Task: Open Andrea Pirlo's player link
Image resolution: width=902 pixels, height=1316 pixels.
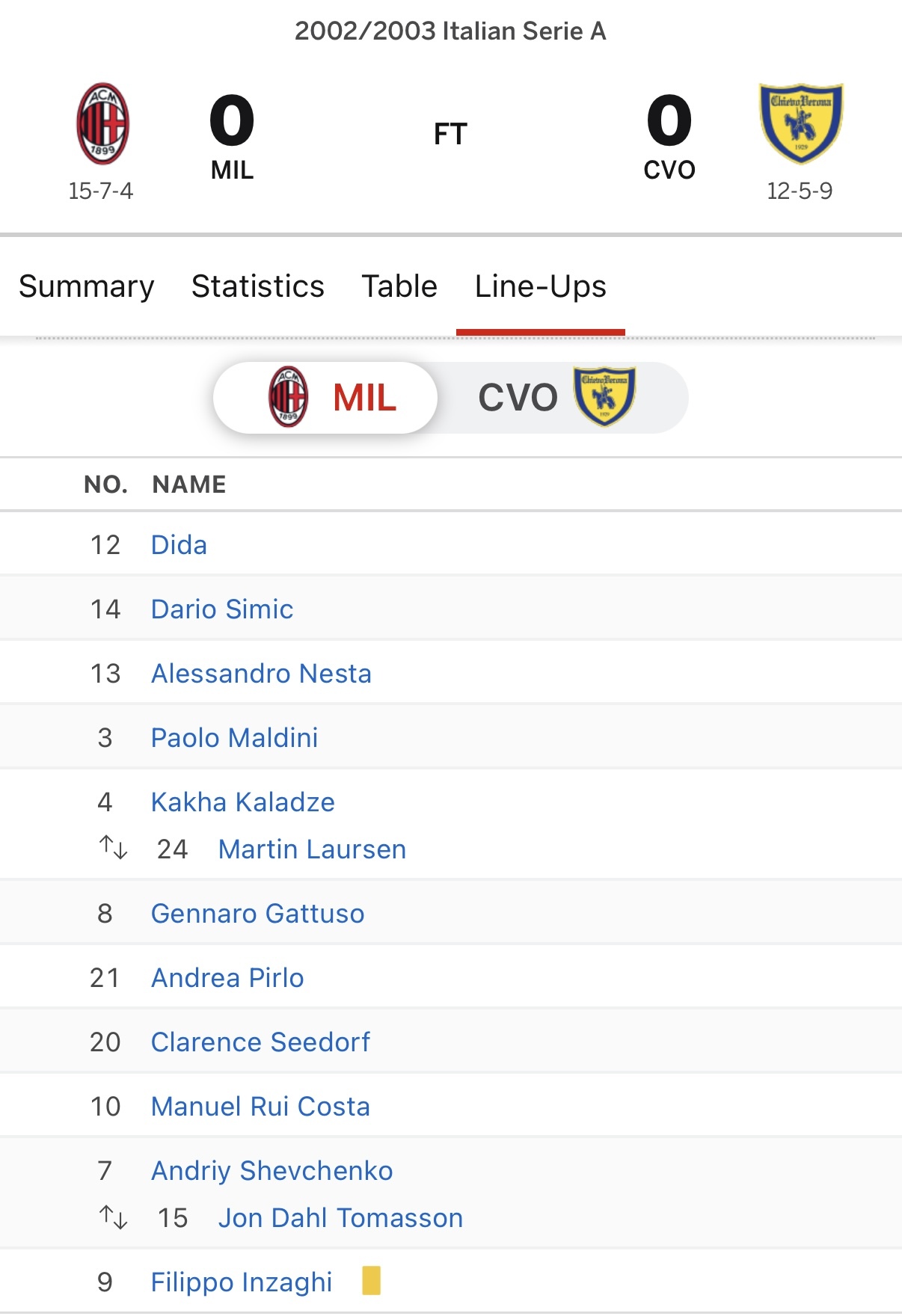Action: (x=227, y=978)
